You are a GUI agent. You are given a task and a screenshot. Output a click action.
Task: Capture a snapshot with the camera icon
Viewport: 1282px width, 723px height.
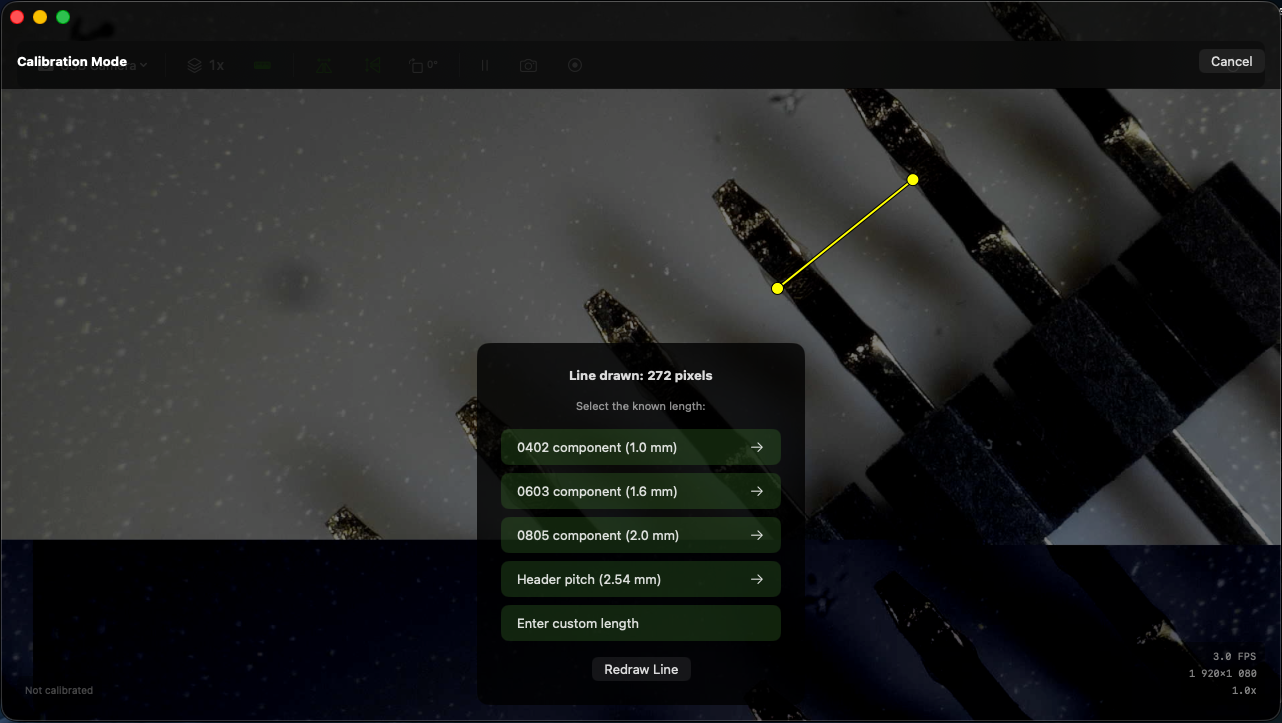click(x=529, y=65)
